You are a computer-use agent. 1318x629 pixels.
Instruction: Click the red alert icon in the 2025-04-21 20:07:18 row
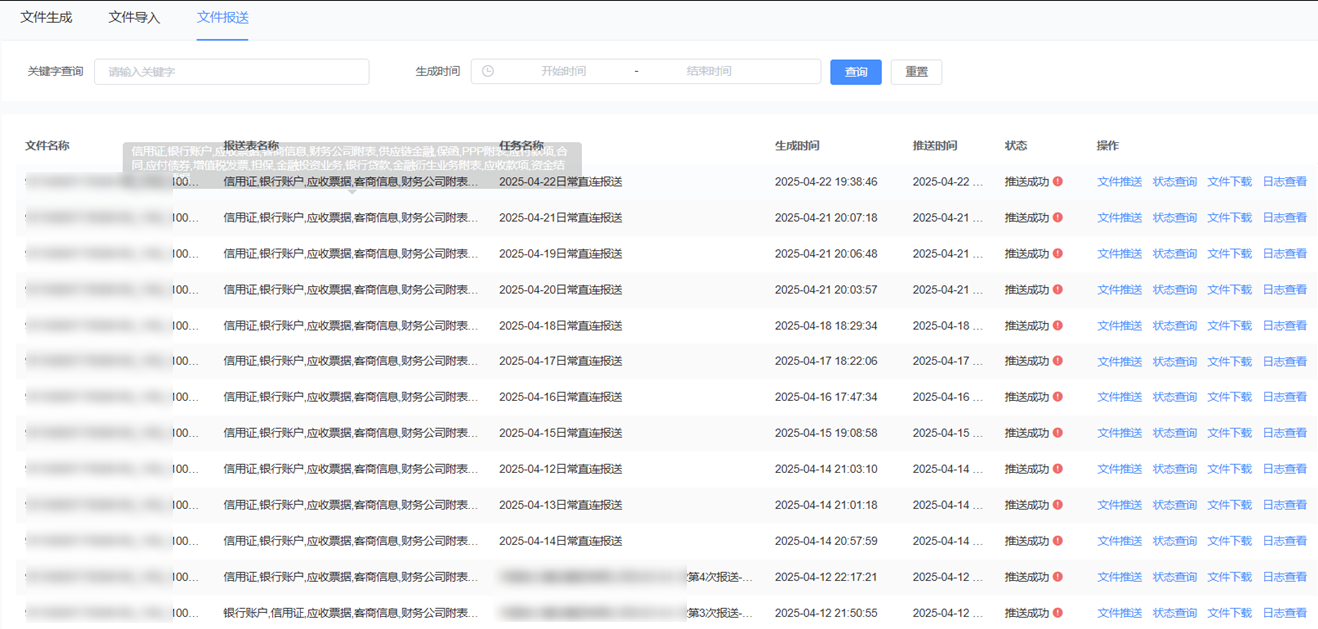click(1058, 218)
